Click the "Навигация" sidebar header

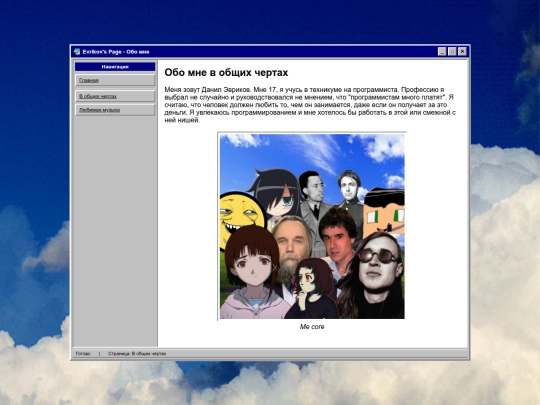click(115, 67)
